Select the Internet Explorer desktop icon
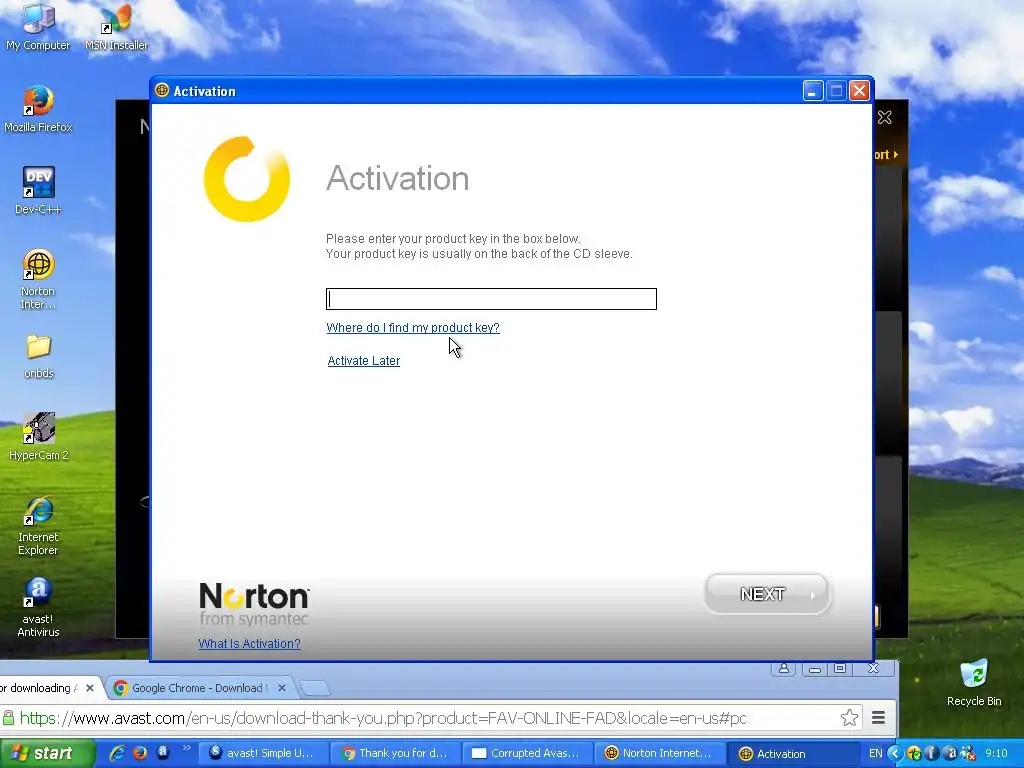The height and width of the screenshot is (768, 1024). (x=38, y=526)
